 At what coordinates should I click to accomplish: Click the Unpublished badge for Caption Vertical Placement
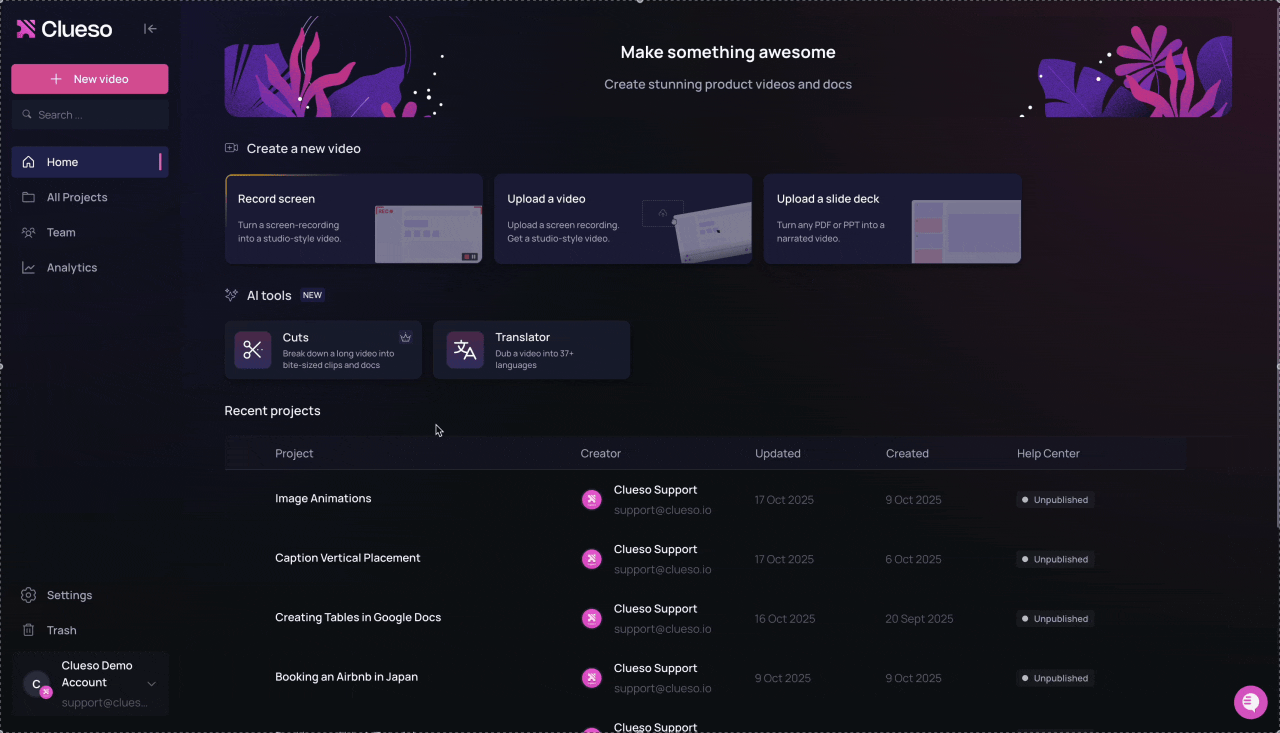1055,559
